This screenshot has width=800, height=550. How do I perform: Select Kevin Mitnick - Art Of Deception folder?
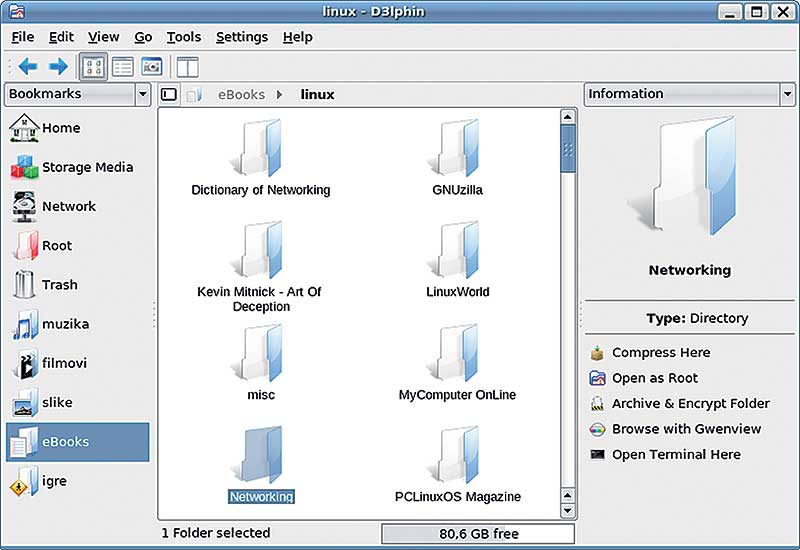pos(261,267)
